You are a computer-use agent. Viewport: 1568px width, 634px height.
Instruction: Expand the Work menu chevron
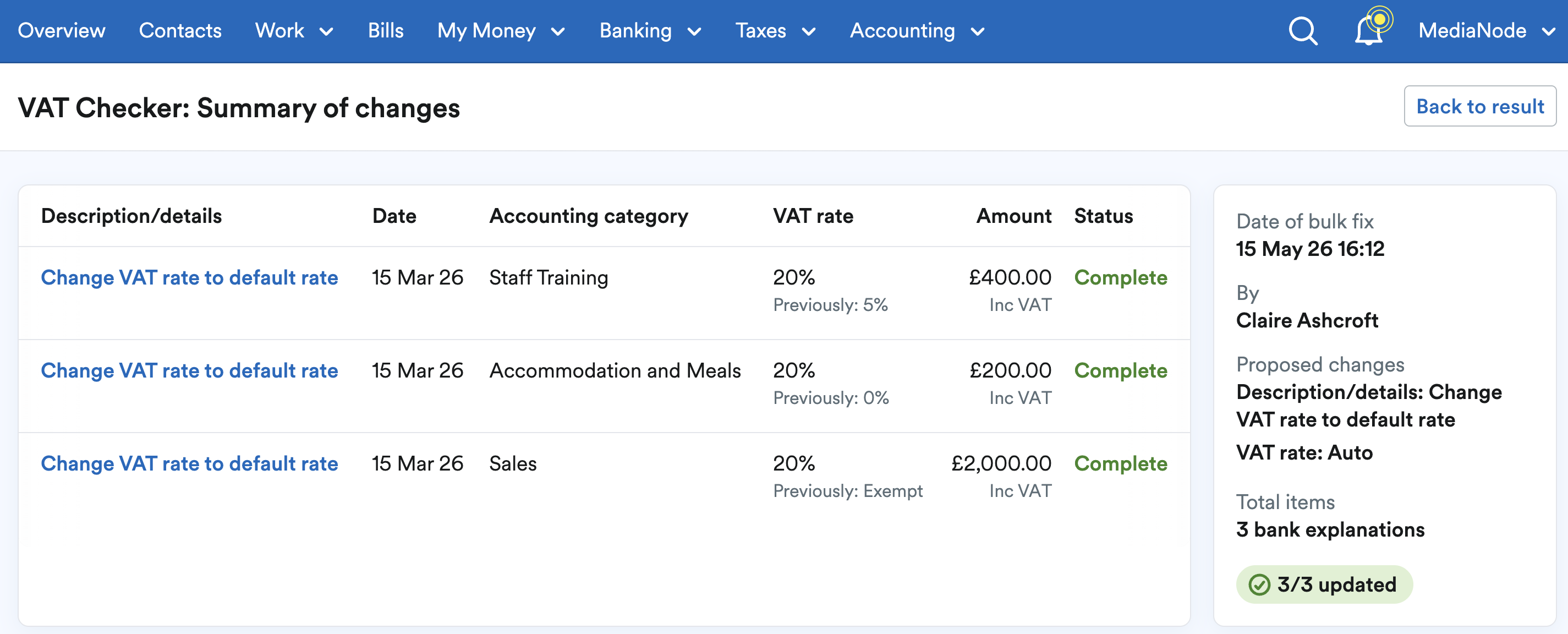(x=326, y=32)
